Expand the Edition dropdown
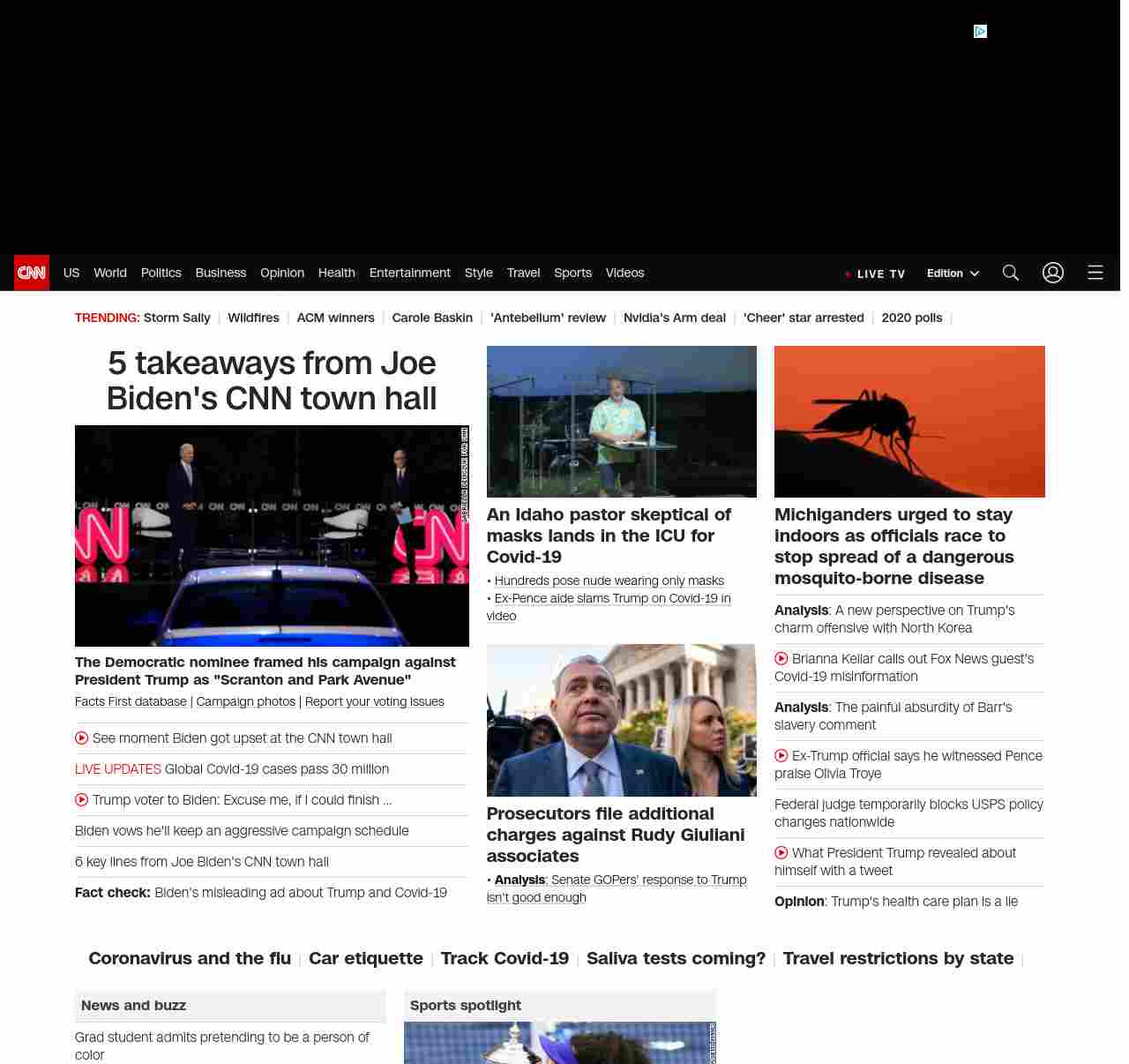 pos(953,273)
